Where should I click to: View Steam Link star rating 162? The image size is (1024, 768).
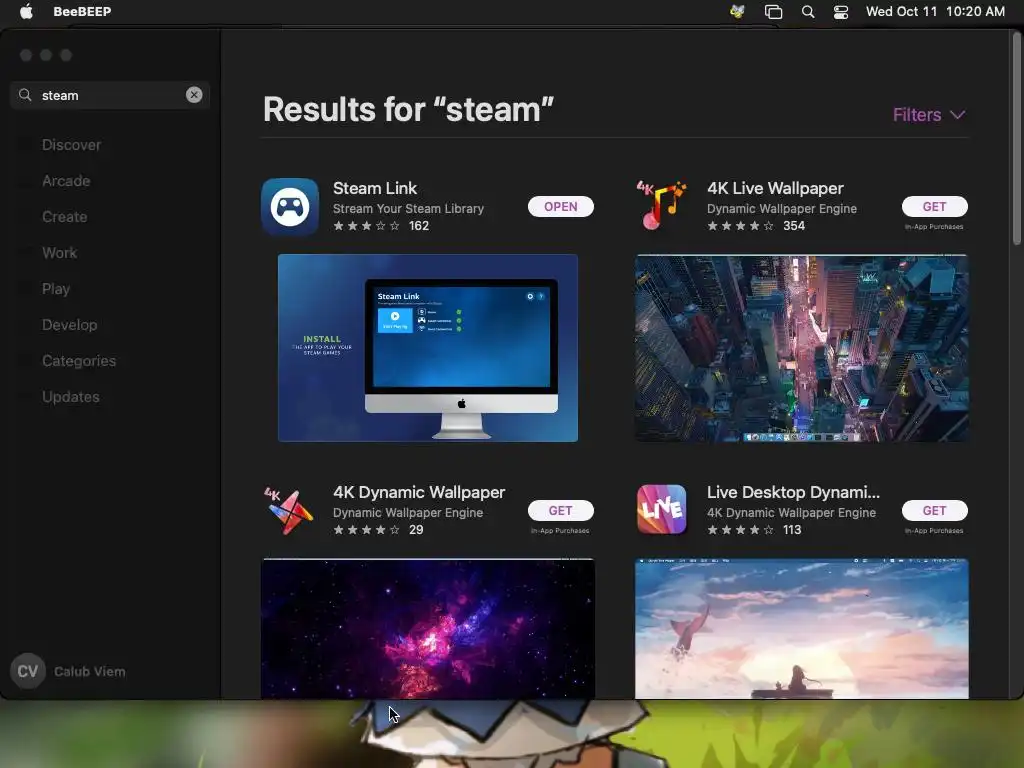point(381,226)
